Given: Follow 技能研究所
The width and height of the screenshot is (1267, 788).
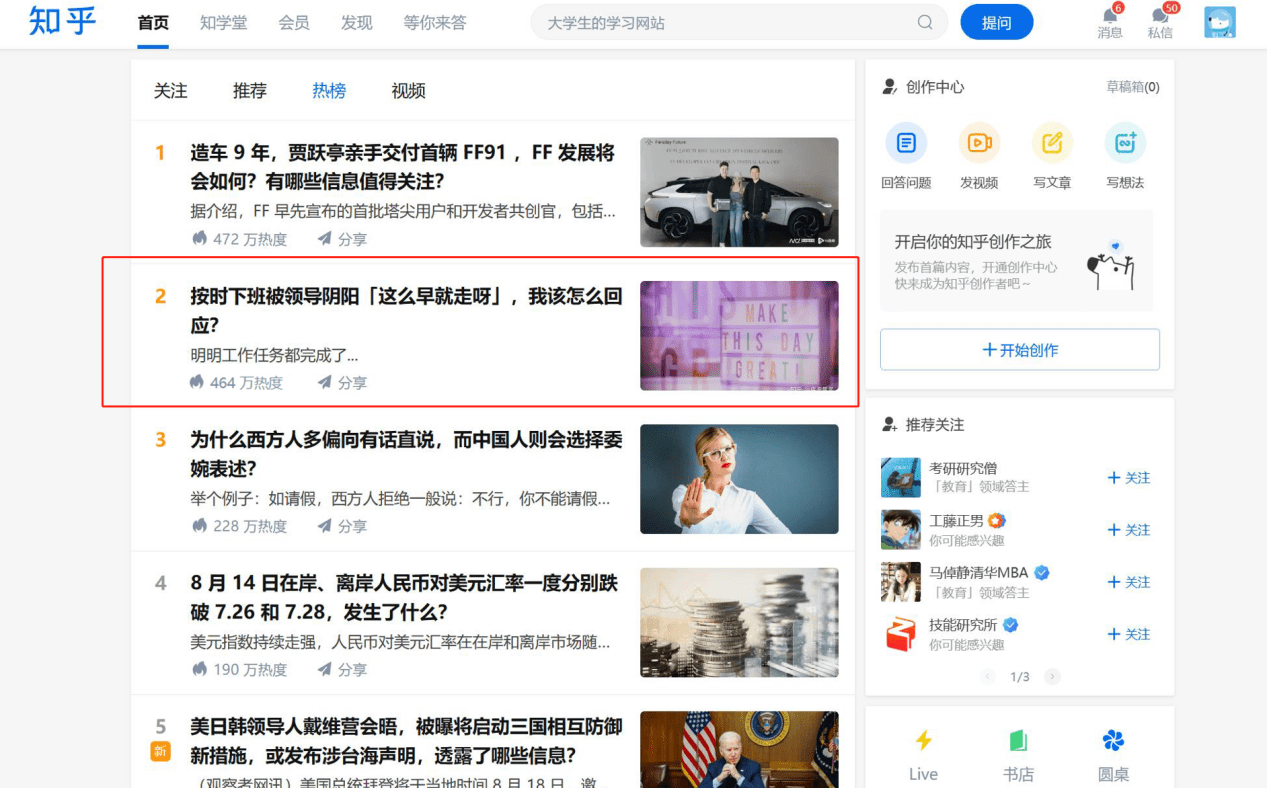Looking at the screenshot, I should coord(1129,634).
